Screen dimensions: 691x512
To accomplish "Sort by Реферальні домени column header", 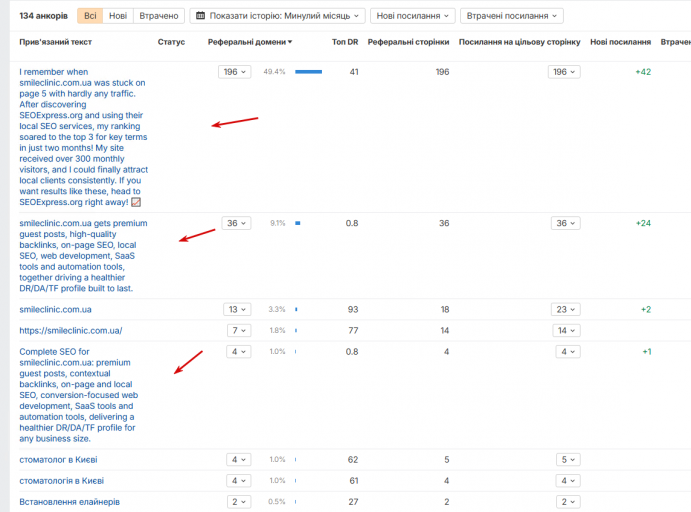I will (250, 42).
